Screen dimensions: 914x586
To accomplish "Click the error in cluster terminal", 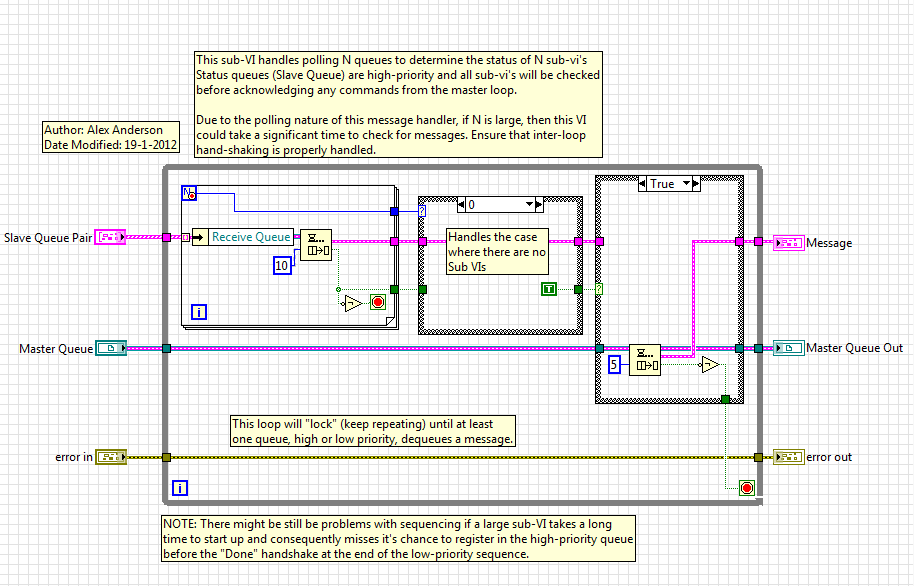I will coord(110,457).
